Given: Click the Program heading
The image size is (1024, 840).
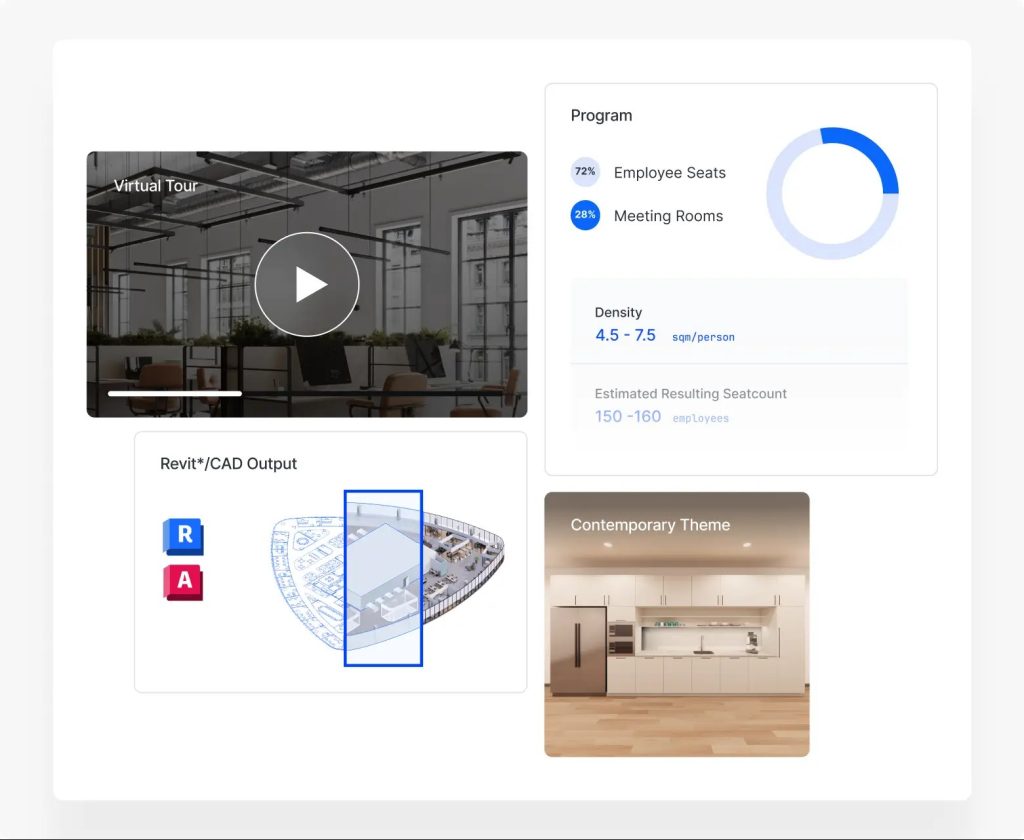Looking at the screenshot, I should pyautogui.click(x=601, y=116).
